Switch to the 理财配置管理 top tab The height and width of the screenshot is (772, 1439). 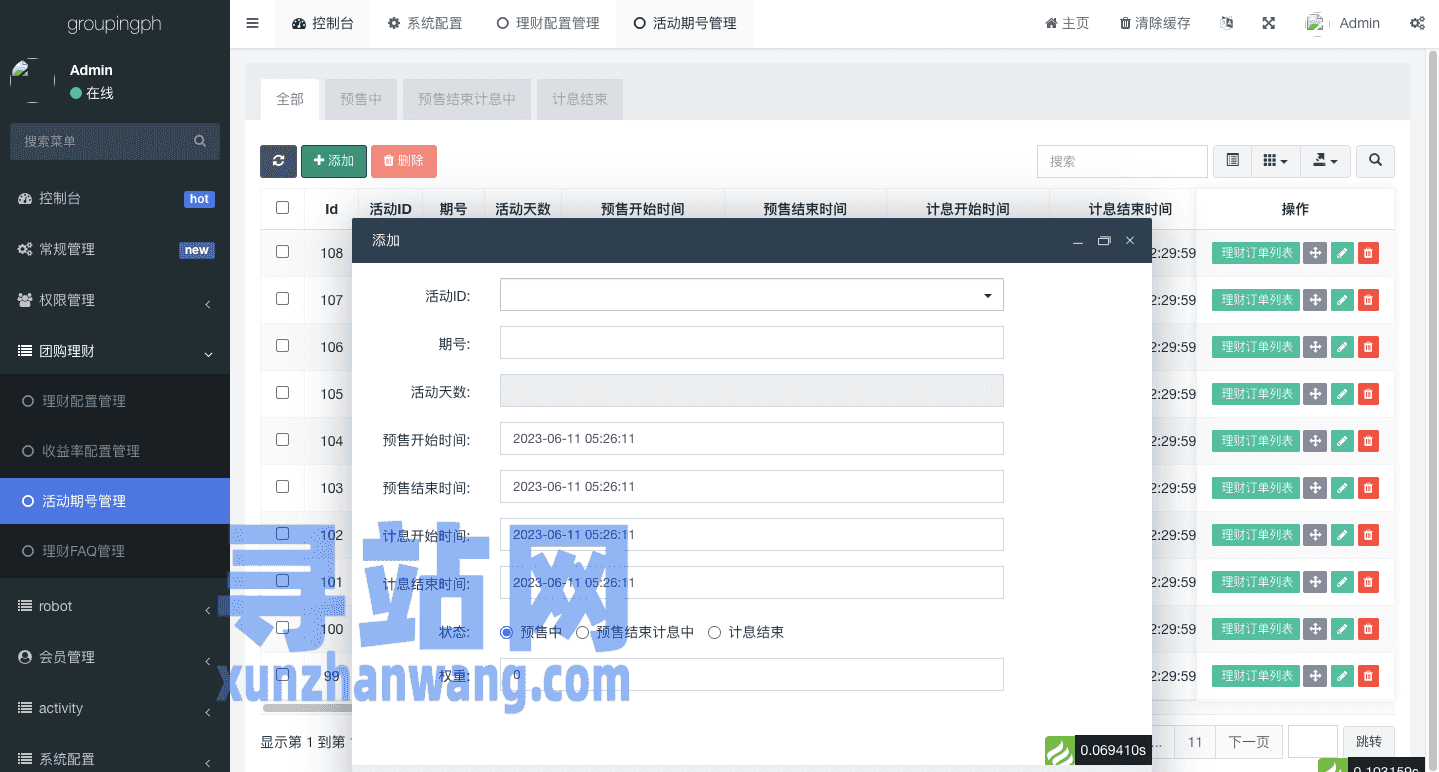coord(548,23)
